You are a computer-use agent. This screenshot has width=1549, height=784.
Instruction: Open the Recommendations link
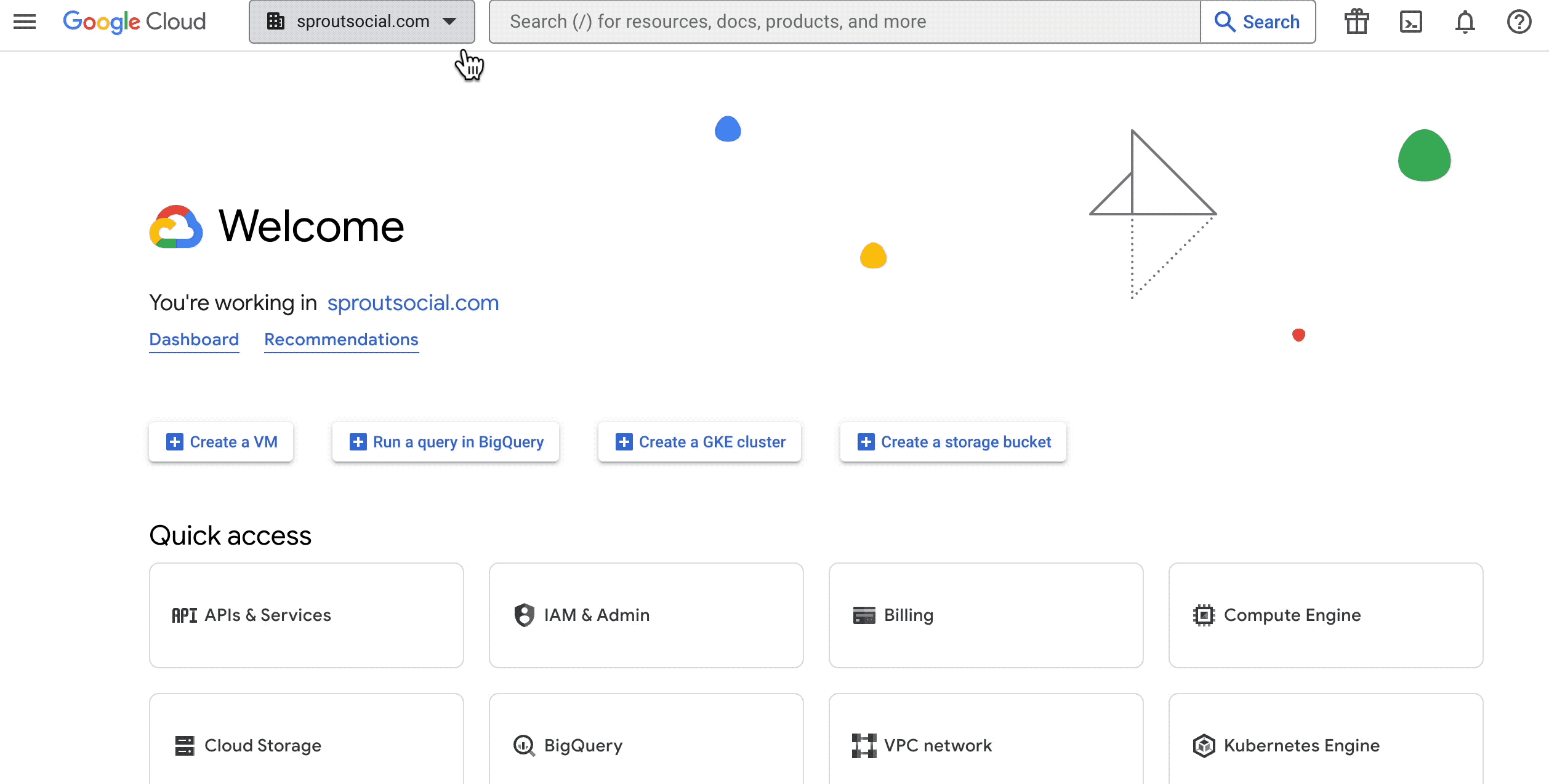[342, 340]
